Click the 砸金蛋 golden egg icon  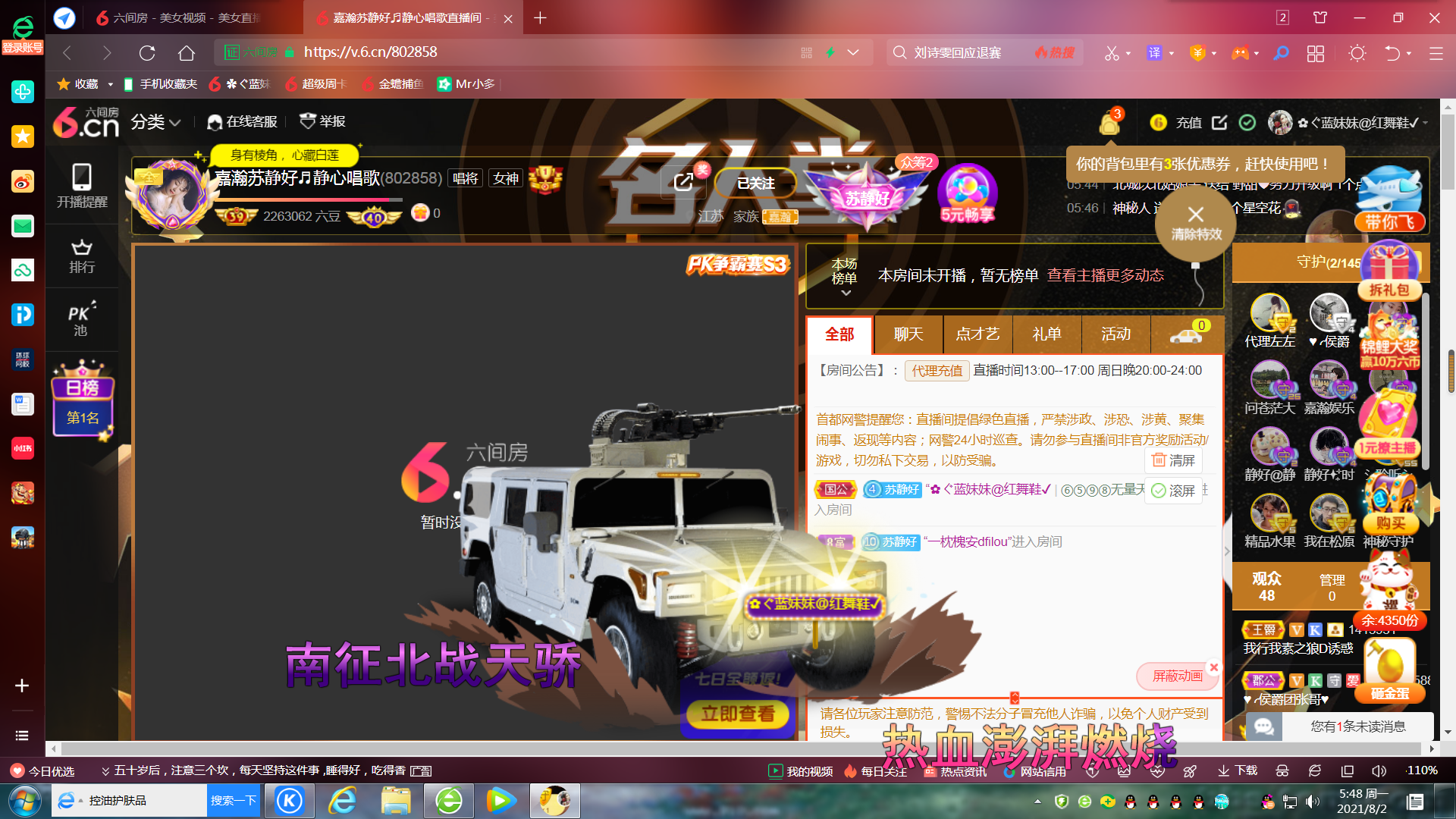(1389, 670)
